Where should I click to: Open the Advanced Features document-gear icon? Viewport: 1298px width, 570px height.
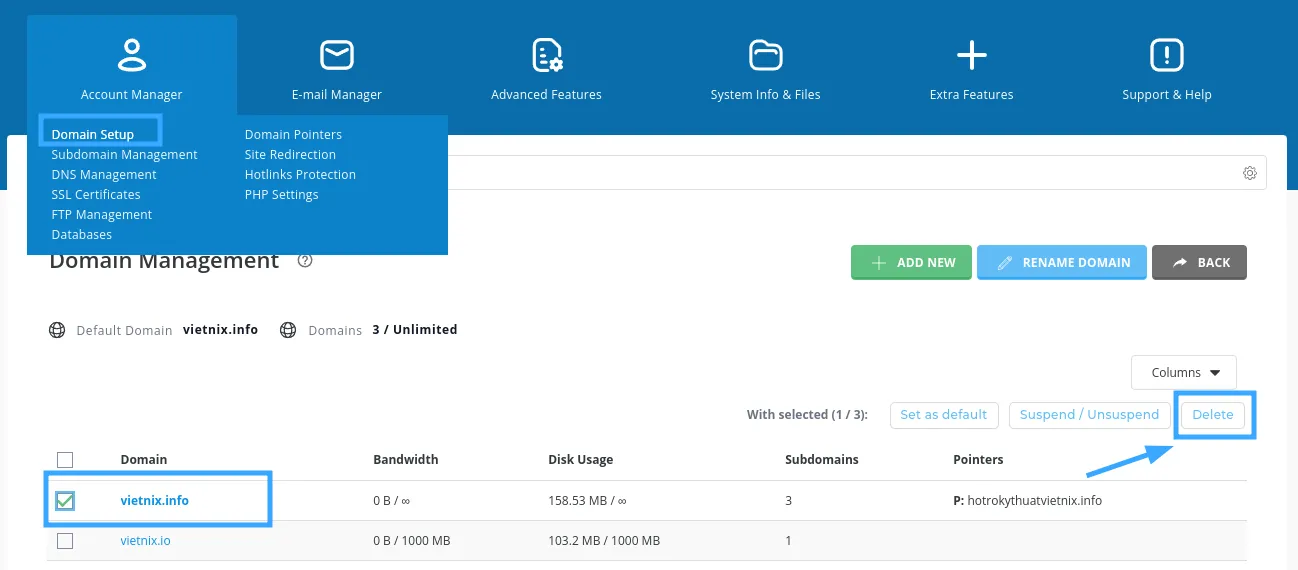[547, 55]
